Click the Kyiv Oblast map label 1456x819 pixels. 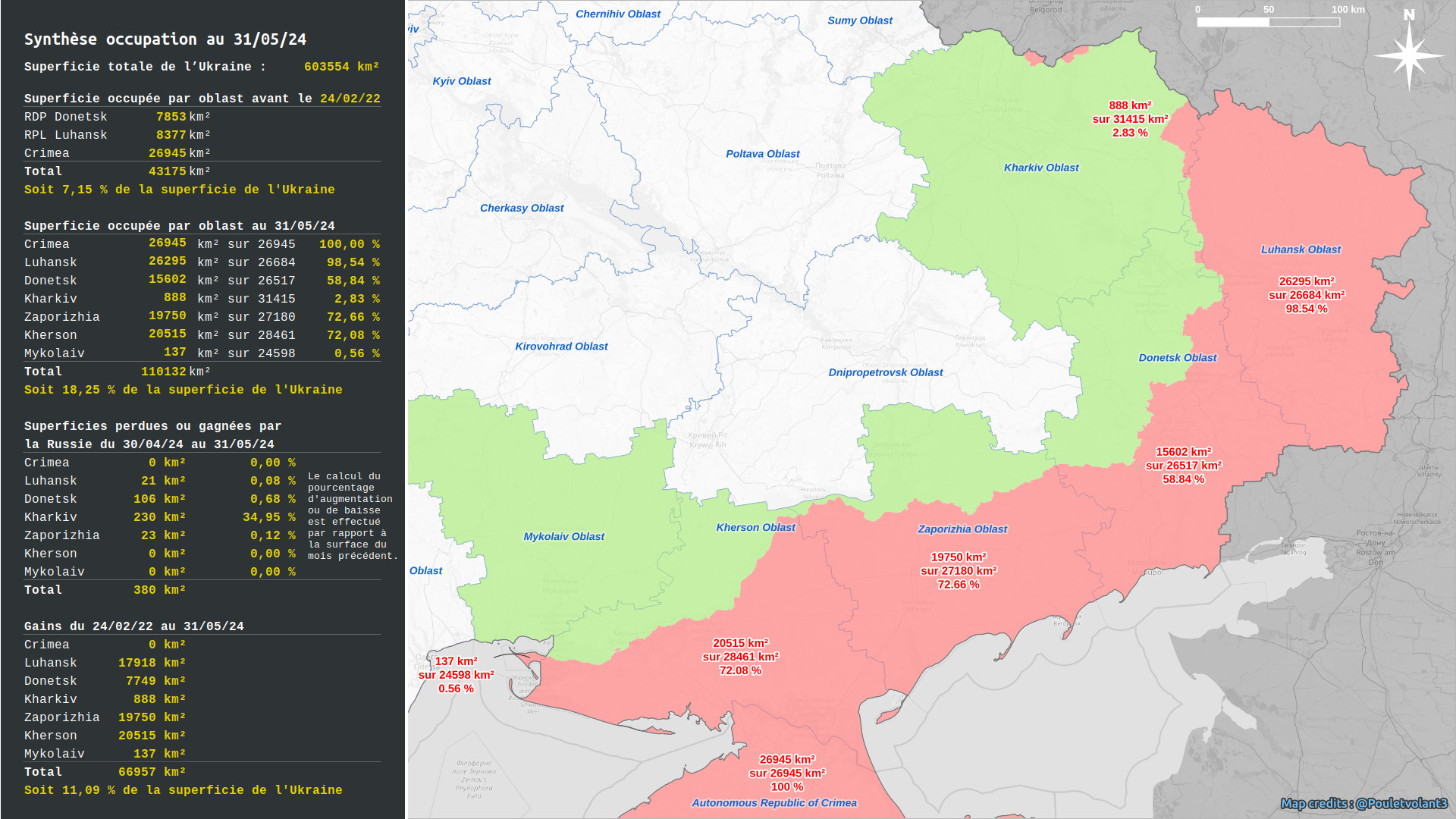[461, 81]
